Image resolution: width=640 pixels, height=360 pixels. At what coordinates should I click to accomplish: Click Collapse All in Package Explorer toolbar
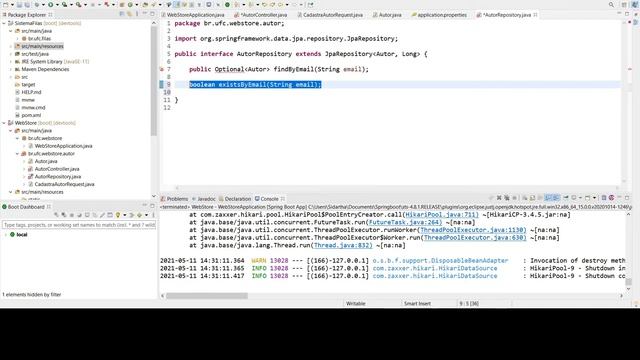tap(121, 14)
